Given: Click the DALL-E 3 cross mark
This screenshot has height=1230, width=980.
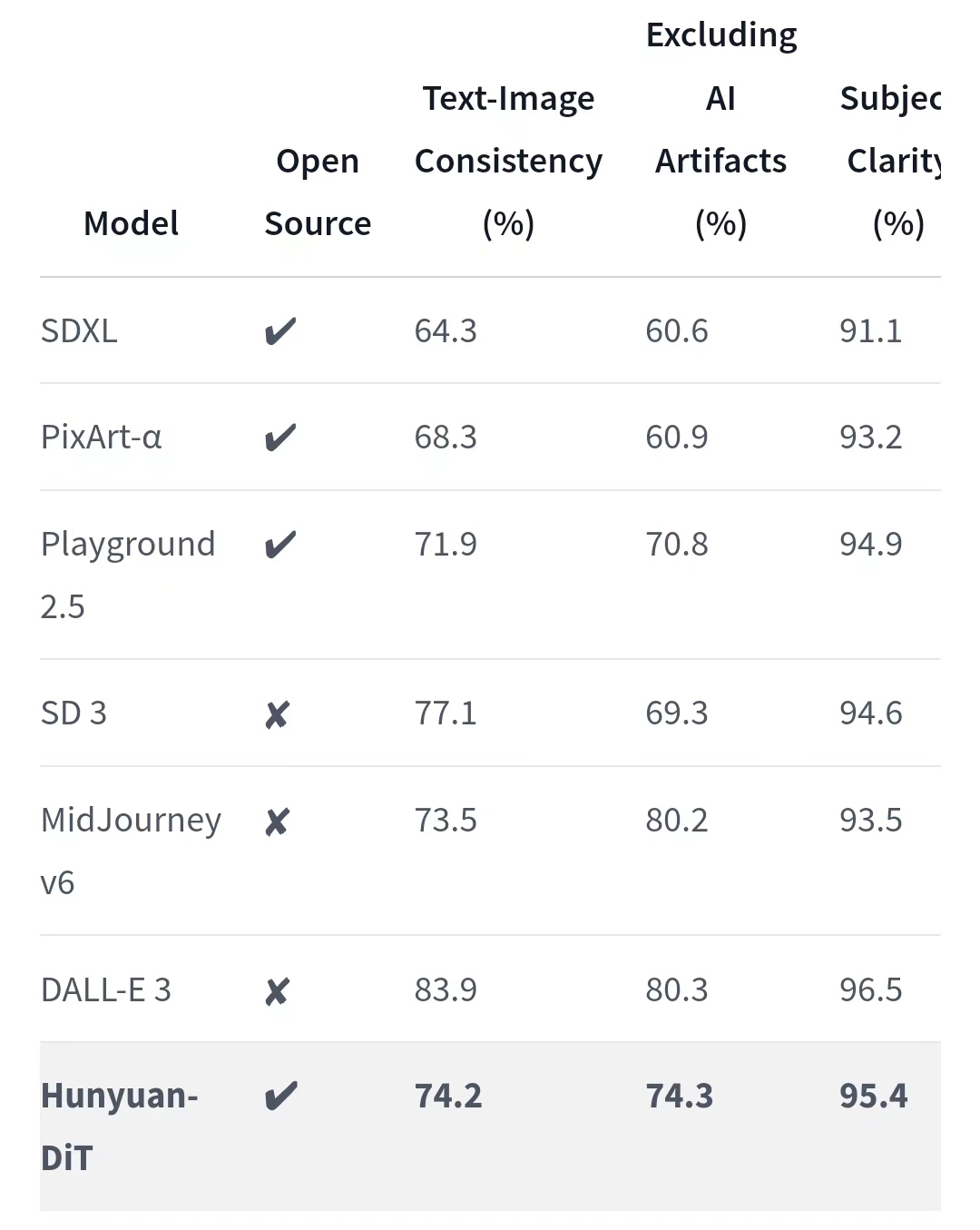Looking at the screenshot, I should tap(277, 990).
